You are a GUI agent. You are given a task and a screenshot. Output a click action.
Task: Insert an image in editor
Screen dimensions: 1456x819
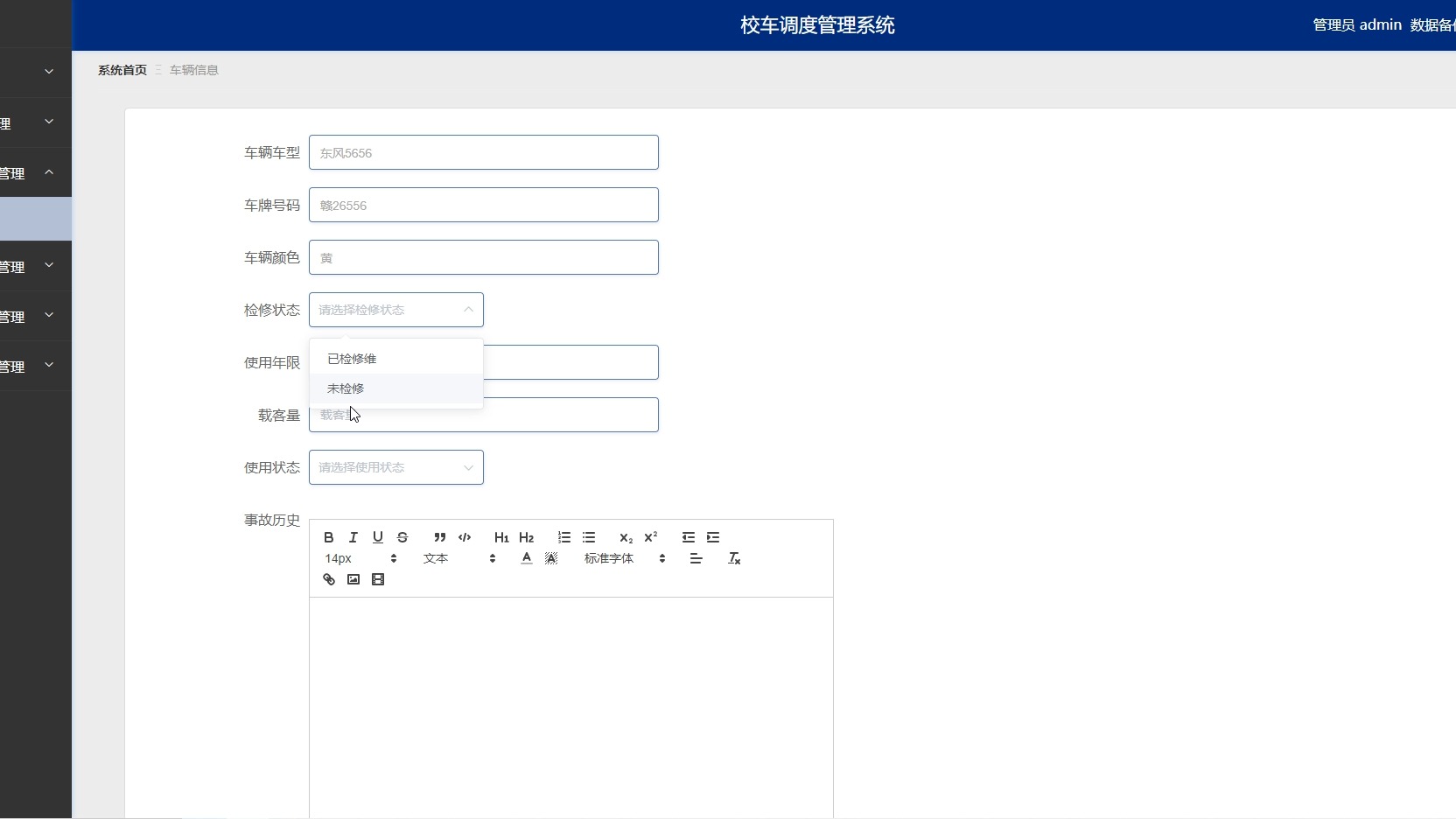coord(353,579)
